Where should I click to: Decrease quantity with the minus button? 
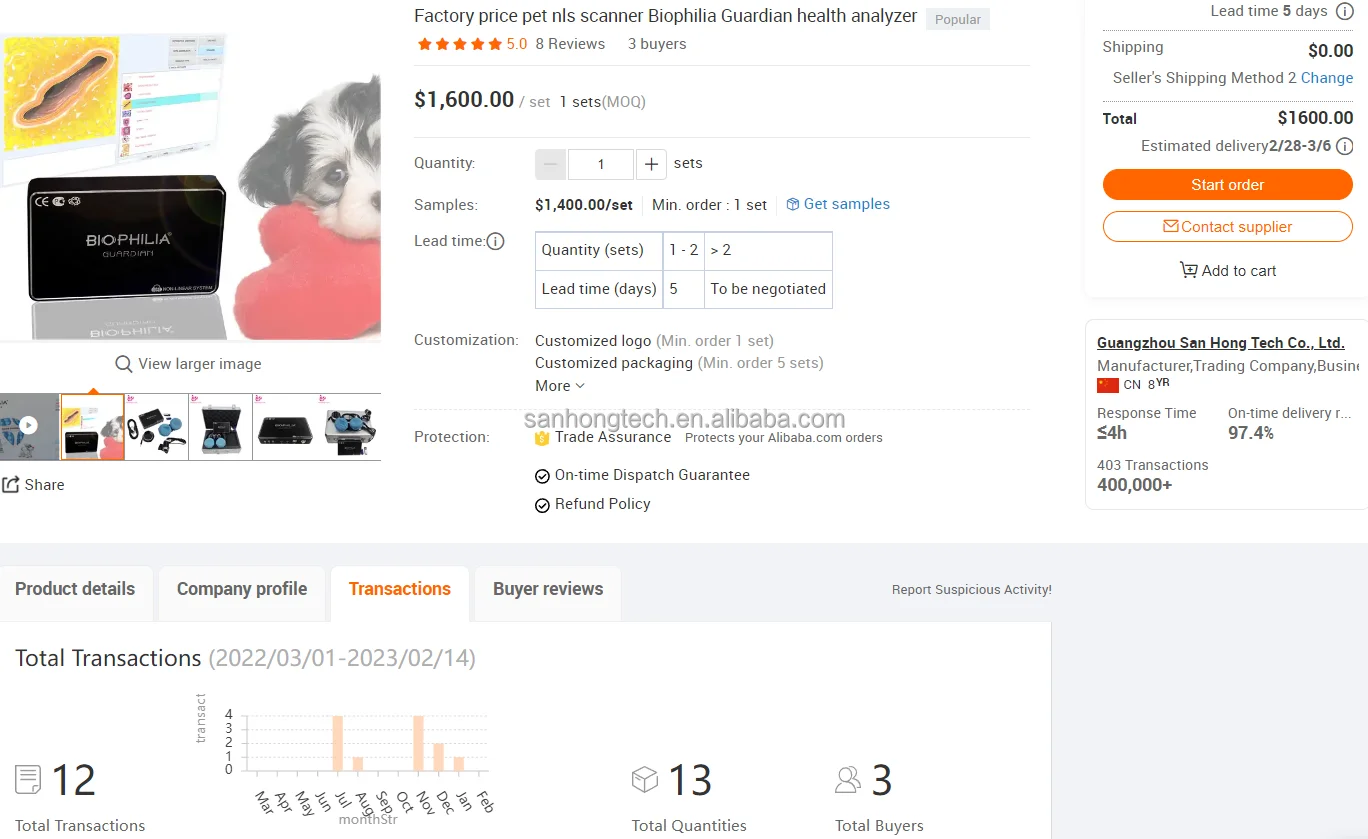pyautogui.click(x=551, y=164)
